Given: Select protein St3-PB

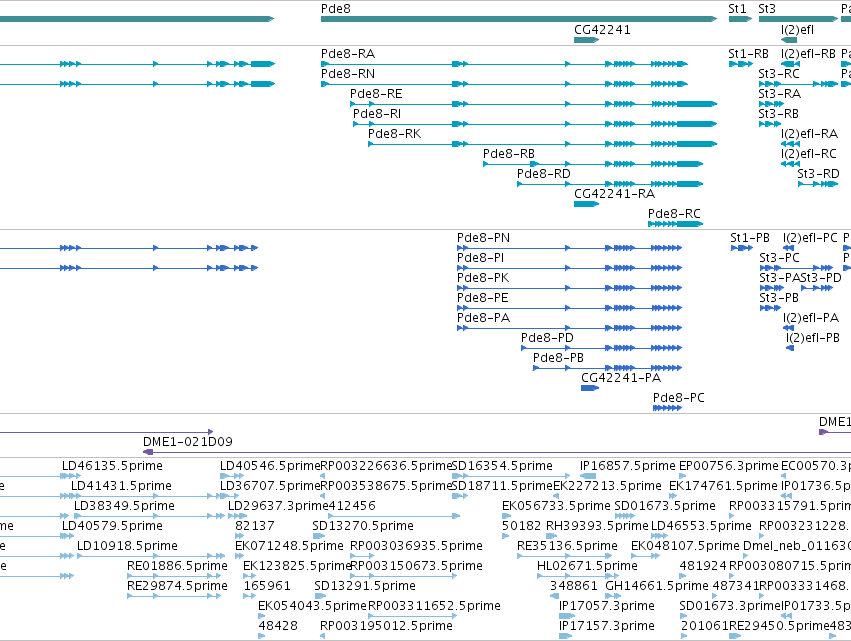Looking at the screenshot, I should [x=778, y=298].
